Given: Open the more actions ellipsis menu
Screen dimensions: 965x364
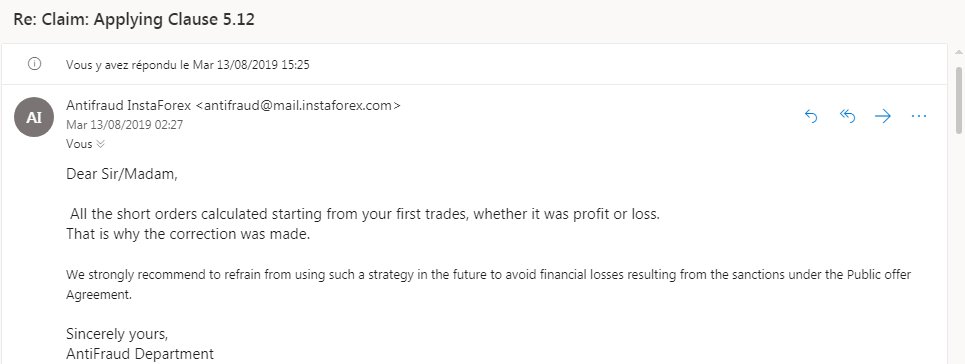Looking at the screenshot, I should (919, 116).
